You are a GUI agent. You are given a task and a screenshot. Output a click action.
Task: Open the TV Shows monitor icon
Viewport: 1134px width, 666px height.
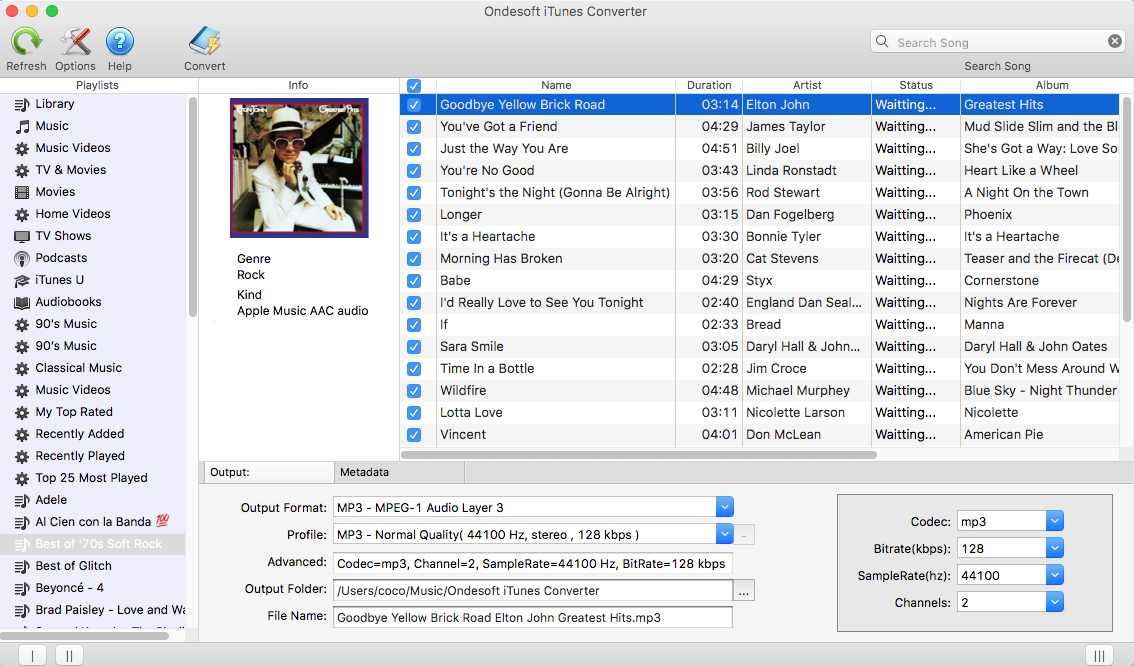coord(22,236)
